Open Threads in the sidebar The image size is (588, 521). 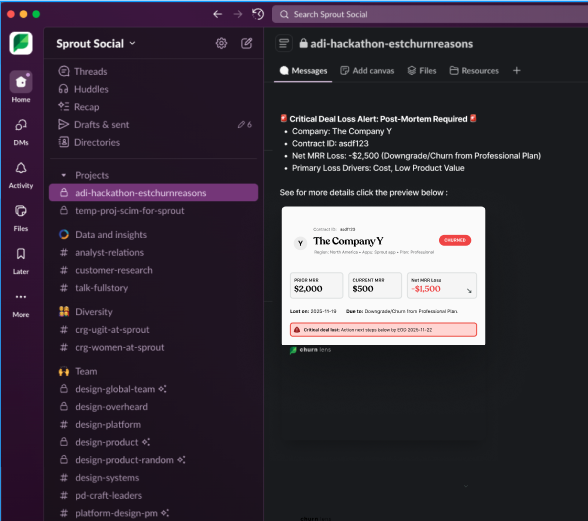[154, 71]
